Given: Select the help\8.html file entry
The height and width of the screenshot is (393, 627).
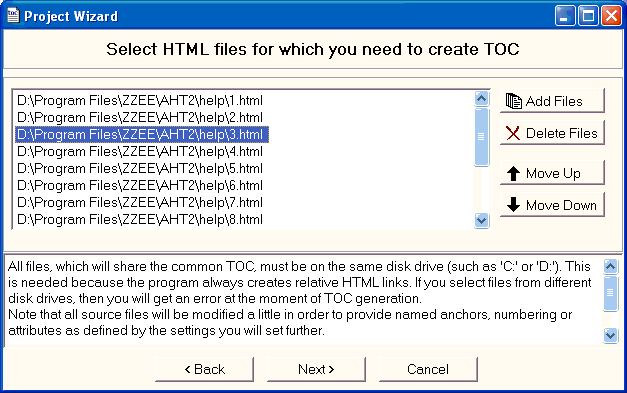Looking at the screenshot, I should [140, 219].
